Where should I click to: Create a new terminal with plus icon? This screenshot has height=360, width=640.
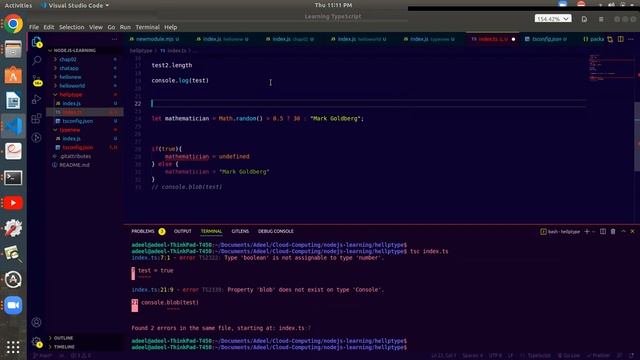tap(587, 231)
